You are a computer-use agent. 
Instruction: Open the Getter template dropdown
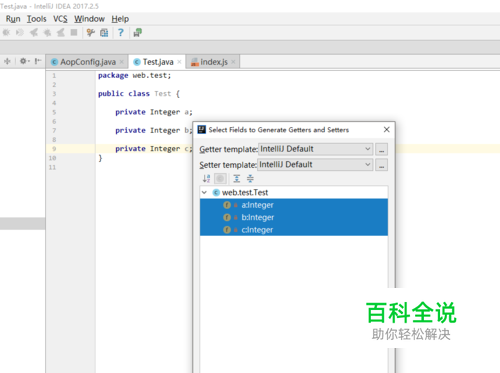(x=316, y=149)
